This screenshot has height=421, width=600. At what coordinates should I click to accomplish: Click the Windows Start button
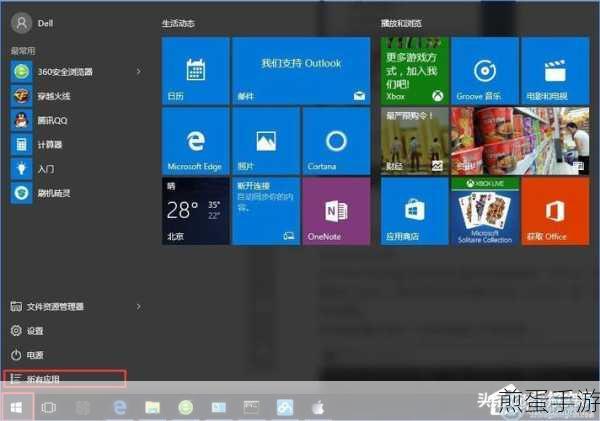point(16,407)
